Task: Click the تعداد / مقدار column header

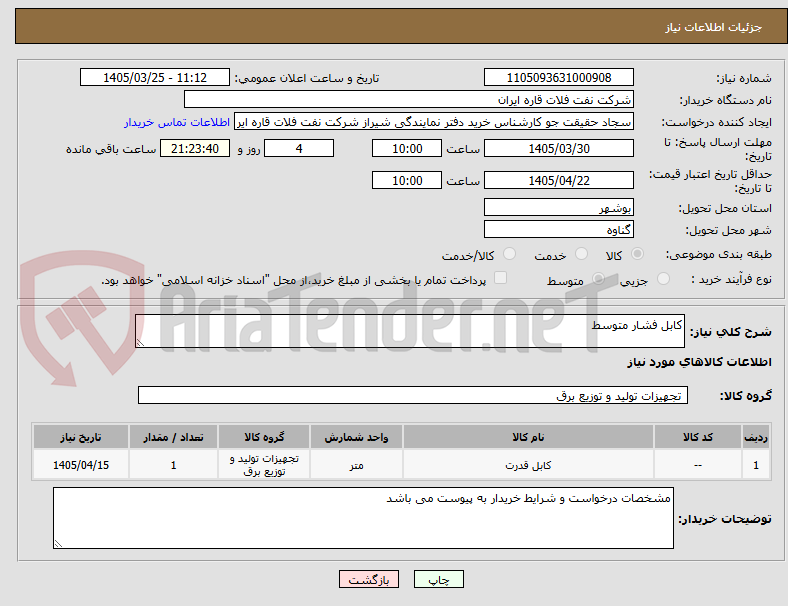Action: coord(173,437)
